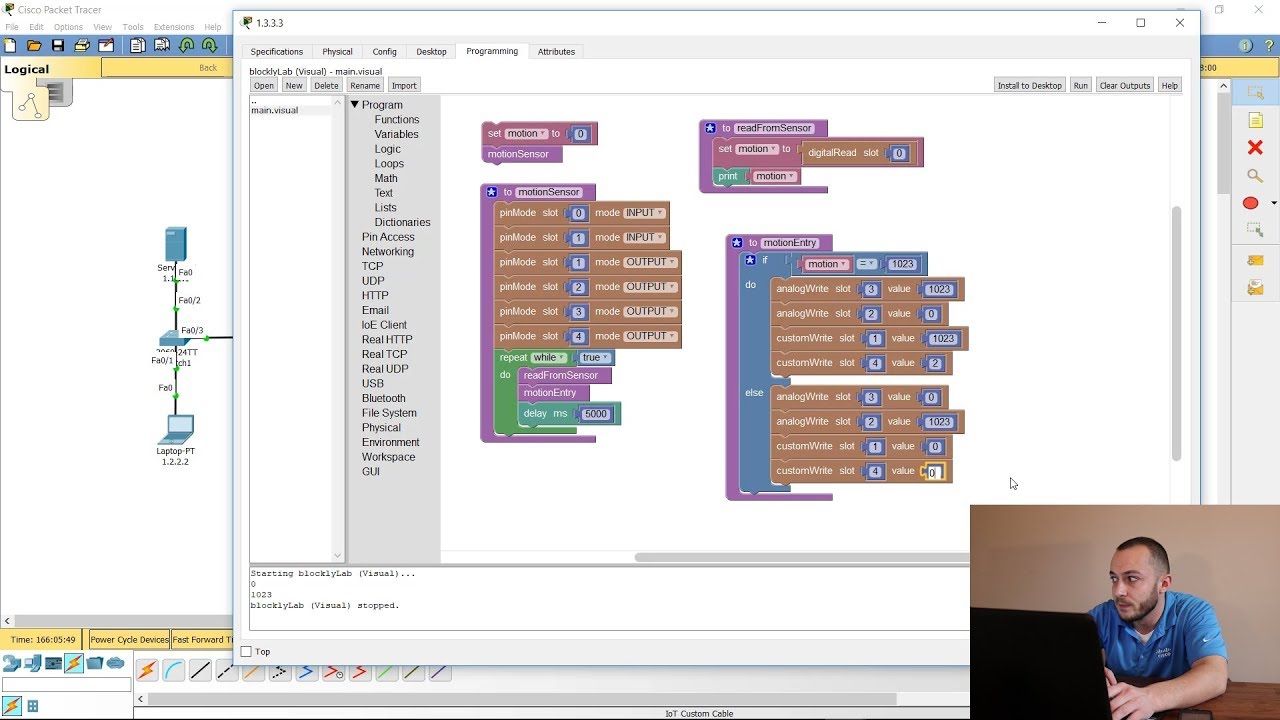The width and height of the screenshot is (1280, 720).
Task: Pick the Console light blue cable
Action: click(174, 672)
